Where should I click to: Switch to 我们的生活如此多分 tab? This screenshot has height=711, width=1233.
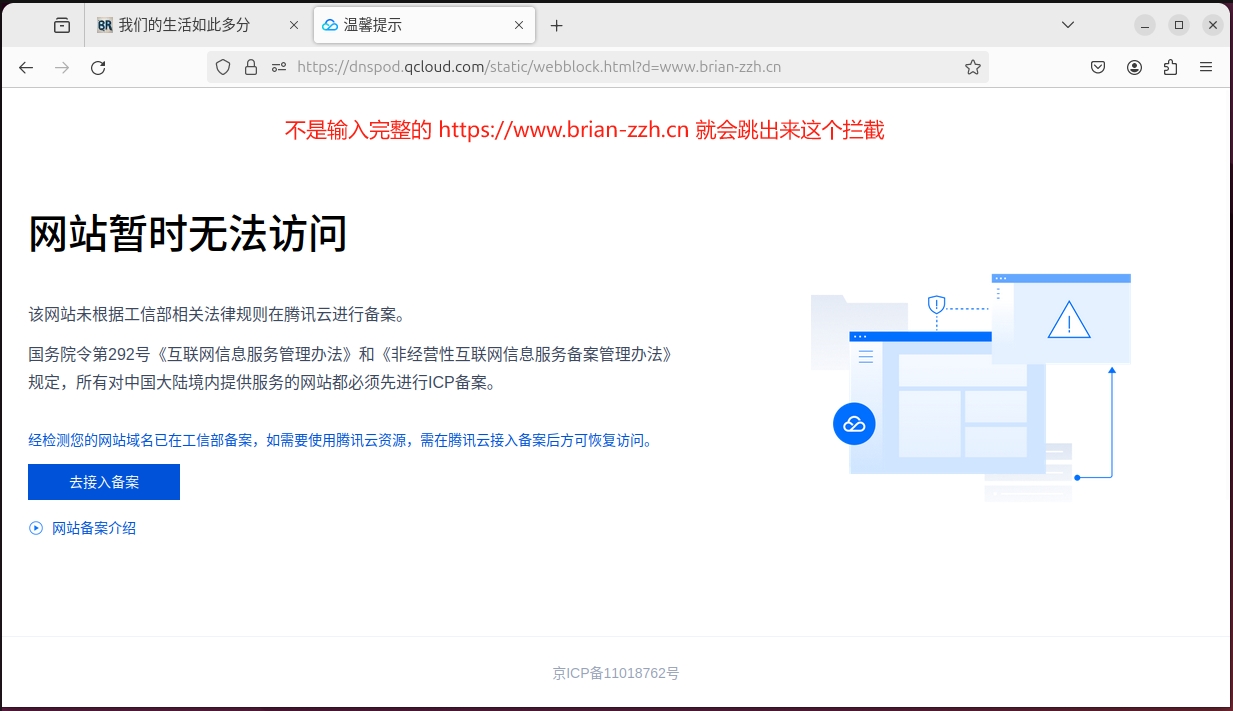tap(197, 25)
